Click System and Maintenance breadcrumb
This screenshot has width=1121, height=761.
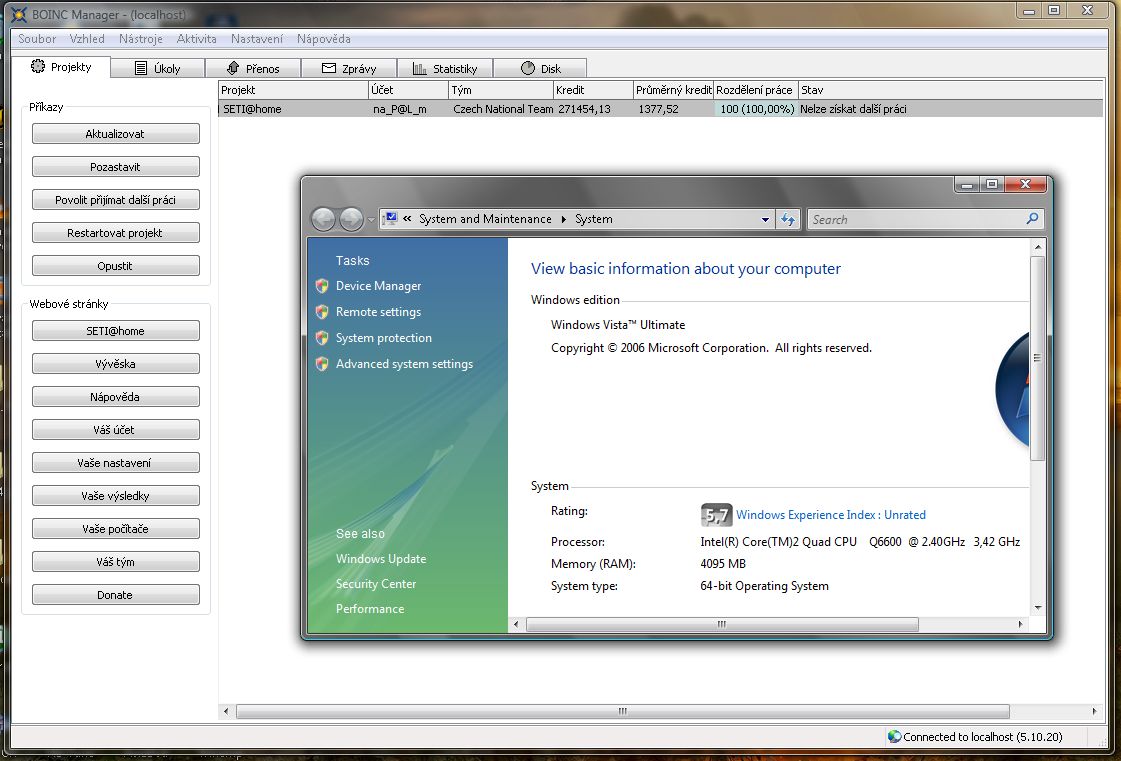(x=485, y=219)
